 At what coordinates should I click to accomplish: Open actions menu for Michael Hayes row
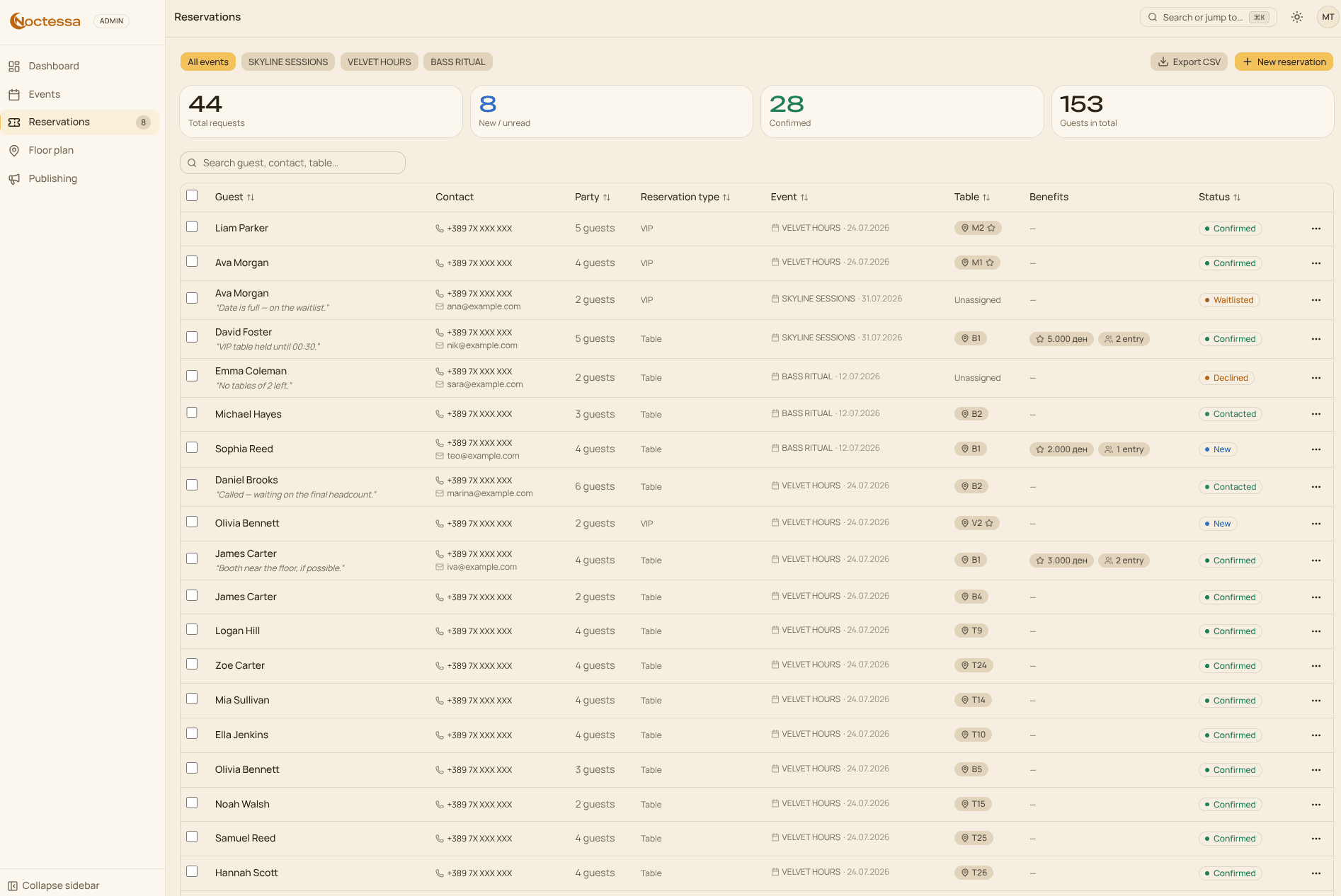1316,414
